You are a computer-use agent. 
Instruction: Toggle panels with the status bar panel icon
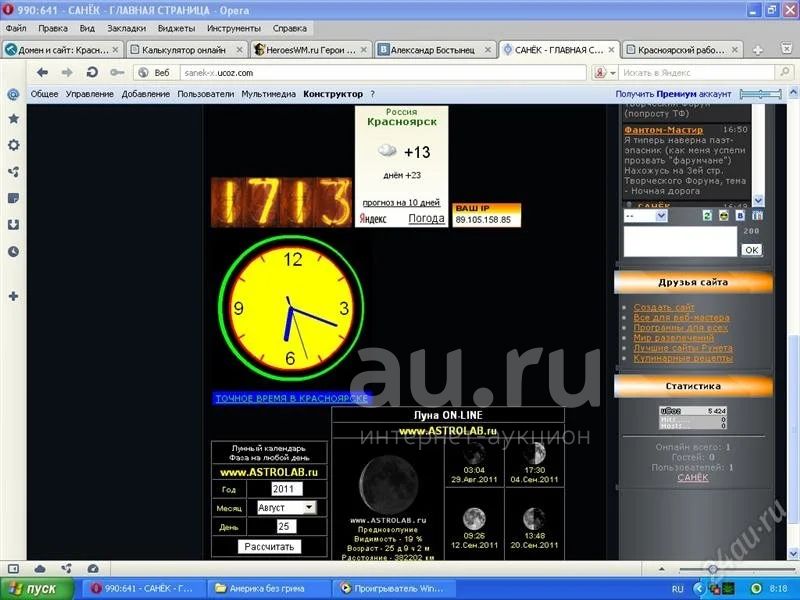[14, 569]
